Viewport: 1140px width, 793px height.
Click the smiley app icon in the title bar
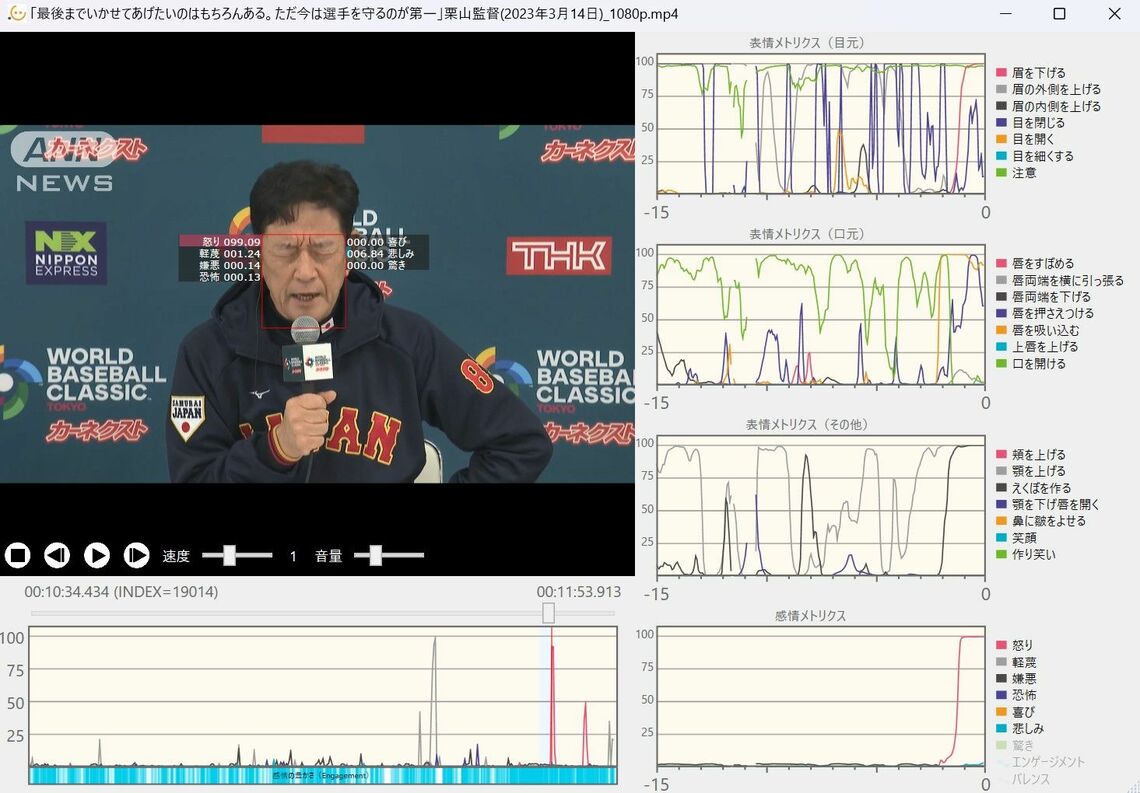pos(16,14)
